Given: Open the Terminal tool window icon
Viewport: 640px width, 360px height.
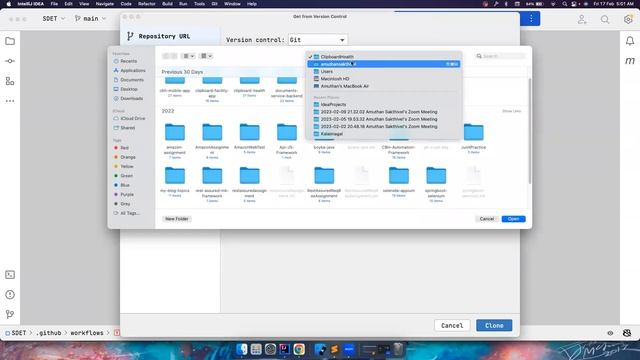Looking at the screenshot, I should coord(10,275).
